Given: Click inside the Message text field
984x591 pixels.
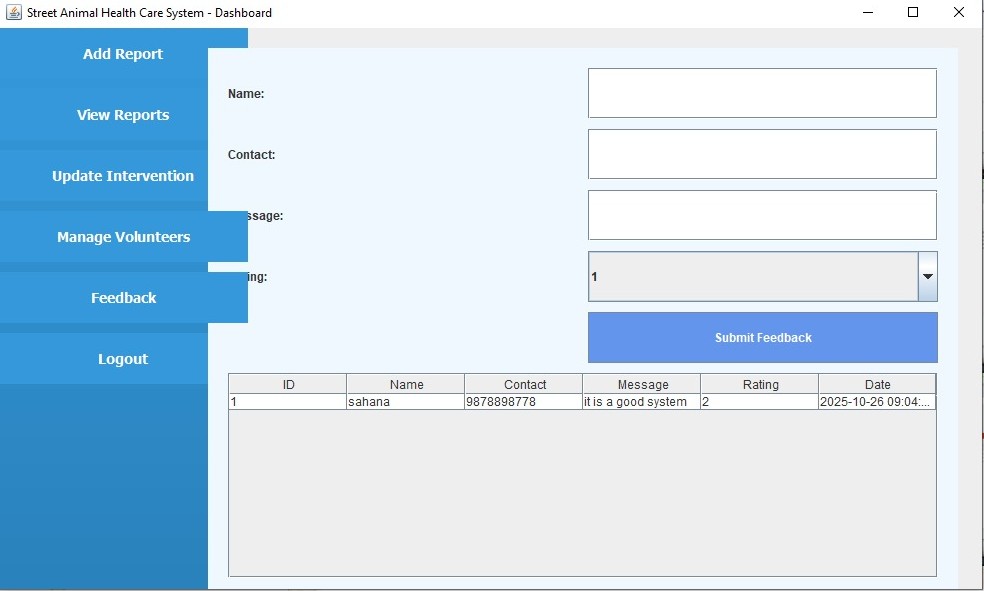Looking at the screenshot, I should pyautogui.click(x=762, y=214).
